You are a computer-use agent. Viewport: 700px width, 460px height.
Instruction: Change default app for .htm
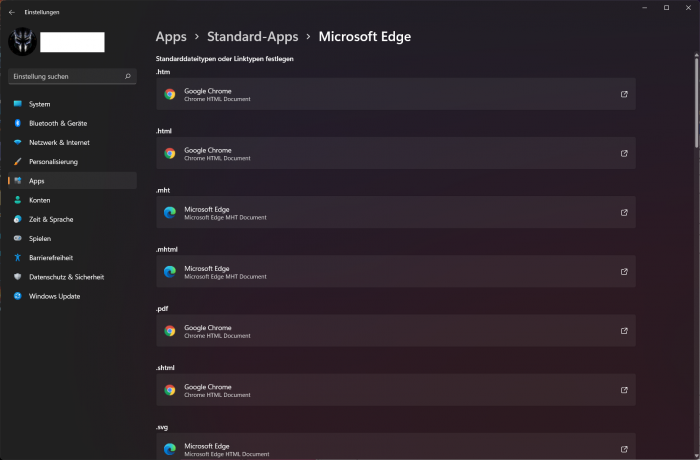(x=396, y=94)
